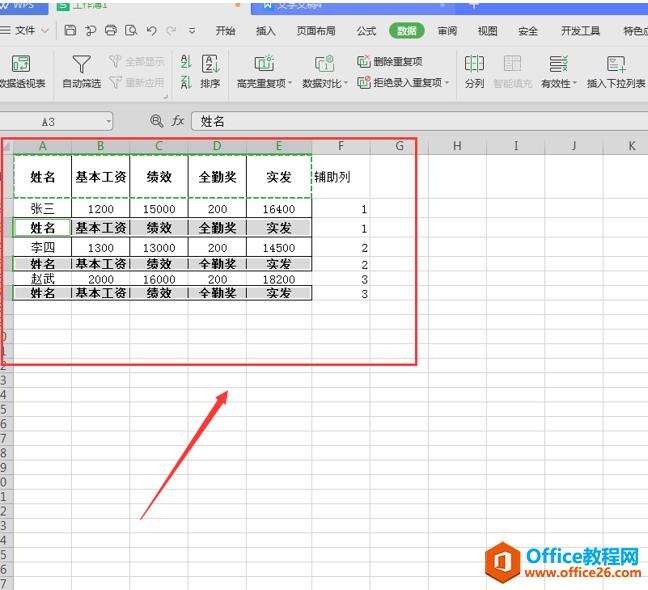Viewport: 648px width, 590px height.
Task: Click the 辅助列 header cell
Action: [x=341, y=177]
